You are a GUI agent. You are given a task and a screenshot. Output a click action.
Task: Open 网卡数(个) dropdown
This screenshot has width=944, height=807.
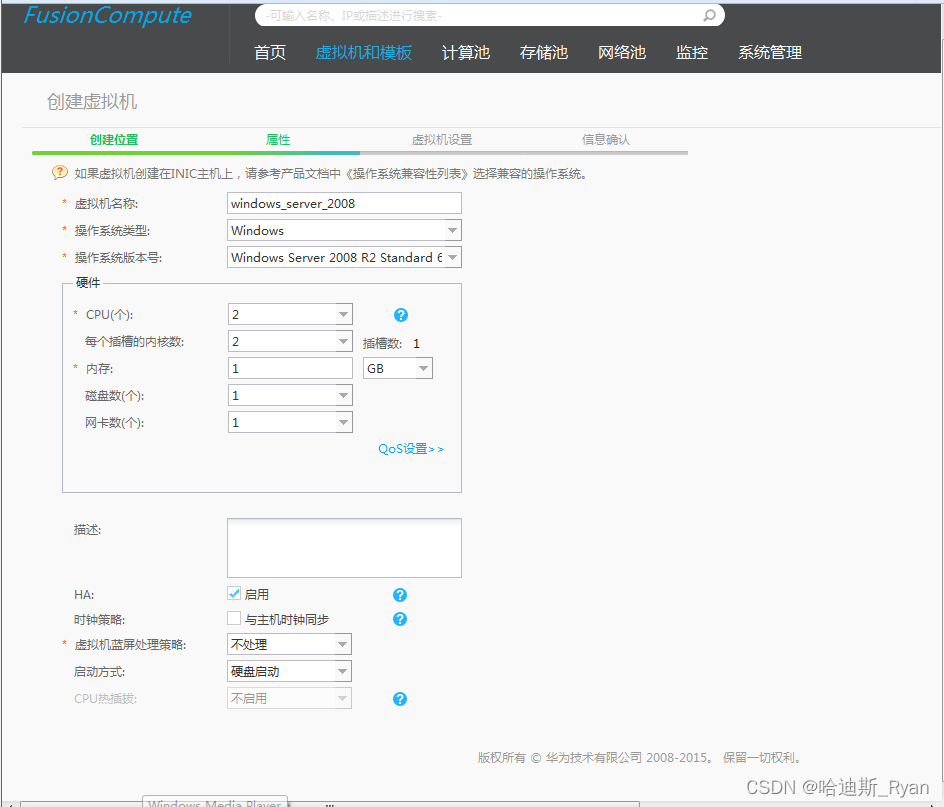[x=290, y=422]
